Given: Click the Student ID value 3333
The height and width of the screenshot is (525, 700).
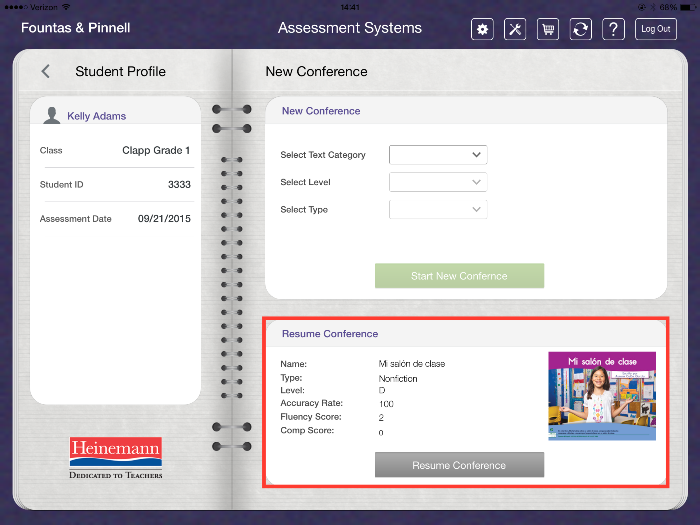Looking at the screenshot, I should (179, 184).
